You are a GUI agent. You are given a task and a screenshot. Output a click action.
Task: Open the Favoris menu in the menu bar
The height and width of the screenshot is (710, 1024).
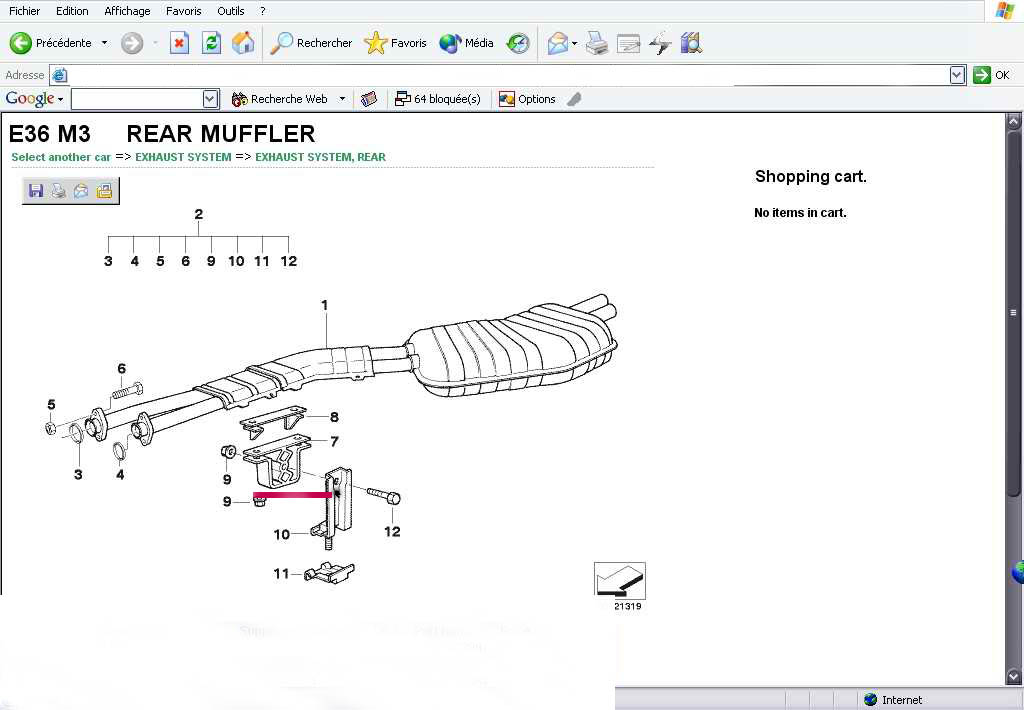(184, 10)
